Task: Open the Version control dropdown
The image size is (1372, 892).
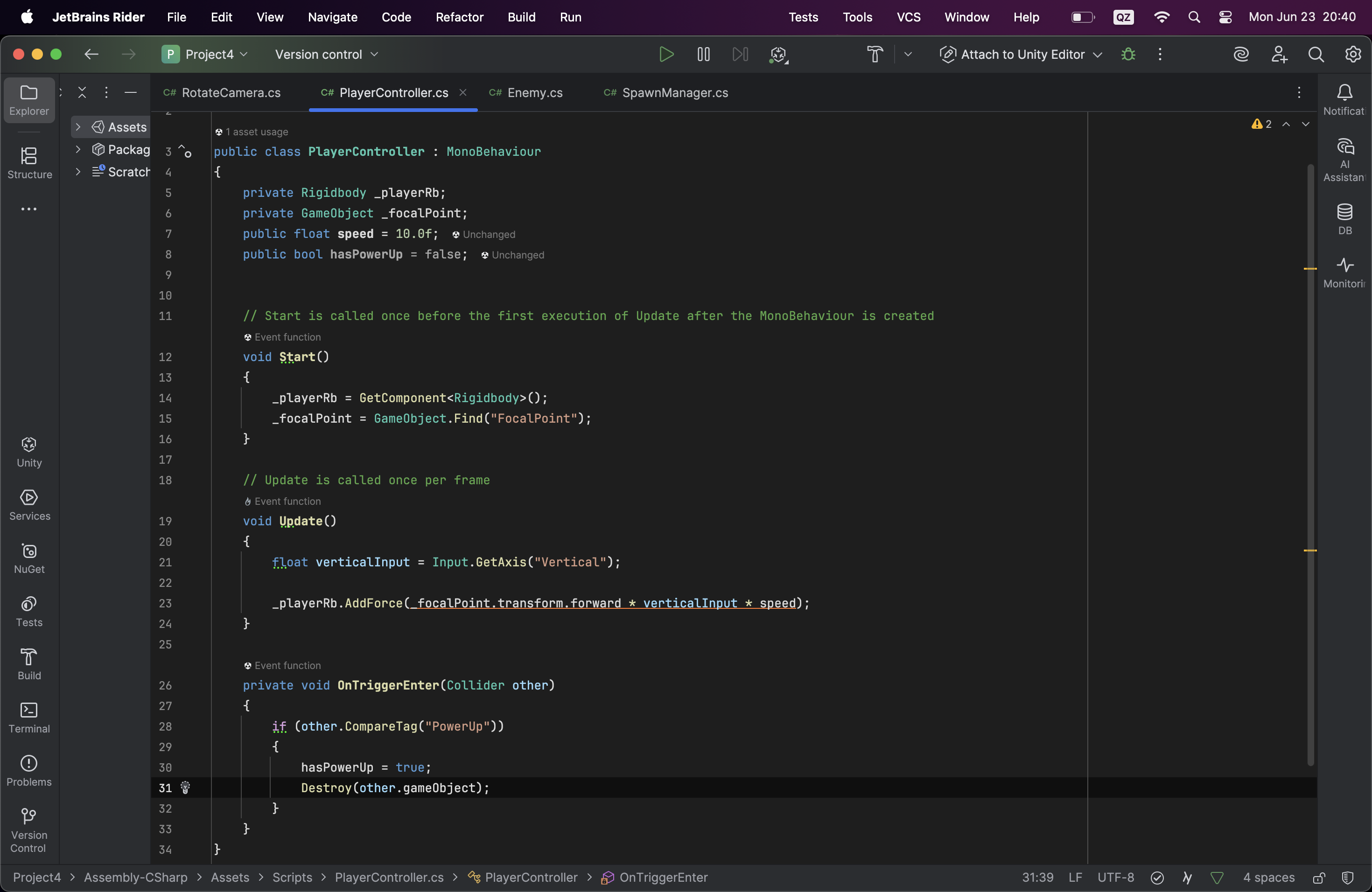Action: [326, 54]
